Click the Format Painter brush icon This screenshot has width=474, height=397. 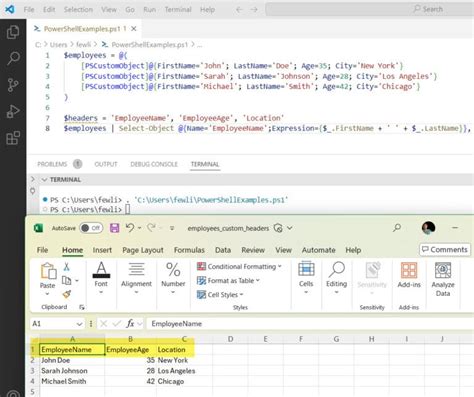coord(67,294)
